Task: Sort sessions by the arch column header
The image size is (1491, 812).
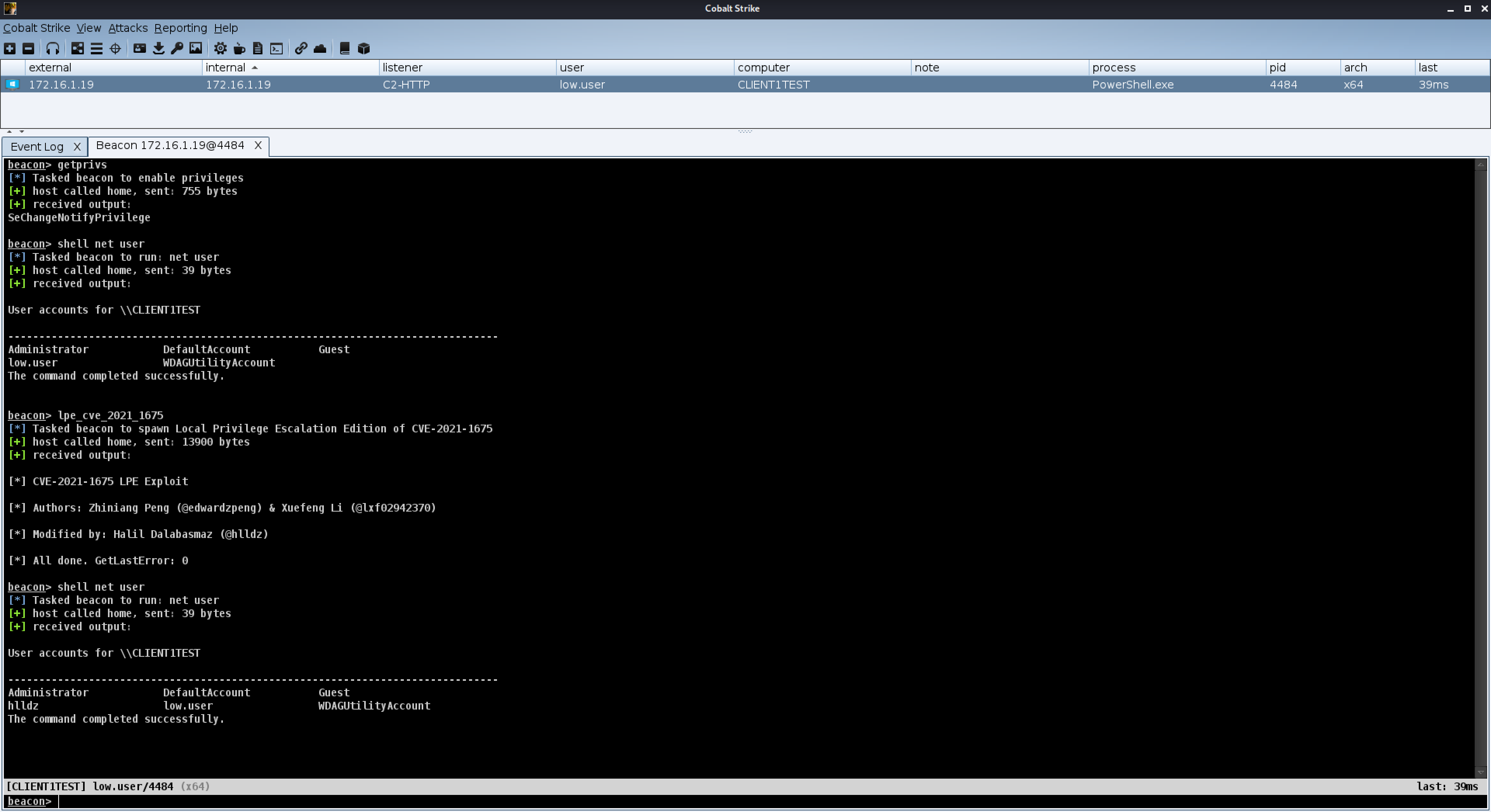Action: [1378, 68]
